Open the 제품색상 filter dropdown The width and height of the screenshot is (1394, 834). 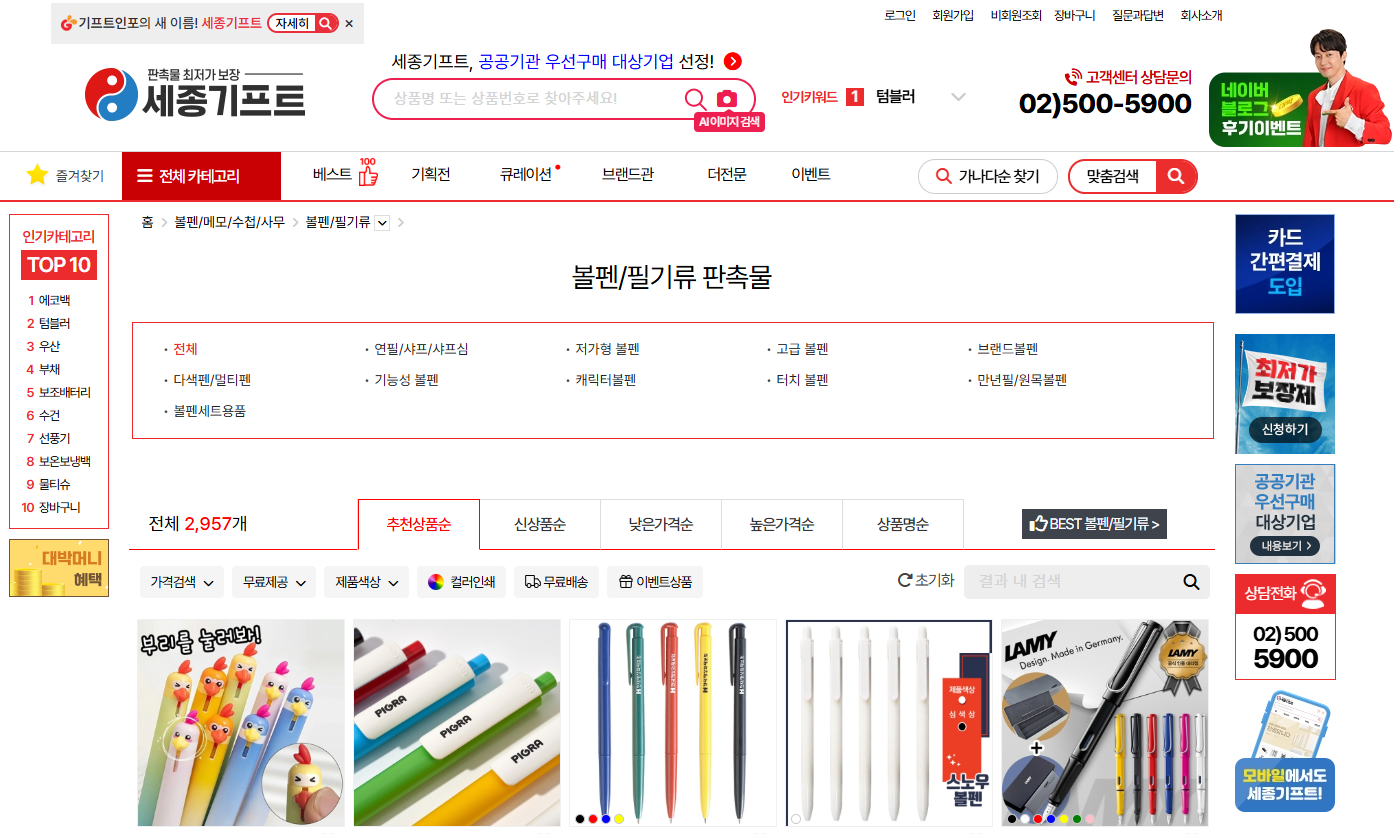366,582
